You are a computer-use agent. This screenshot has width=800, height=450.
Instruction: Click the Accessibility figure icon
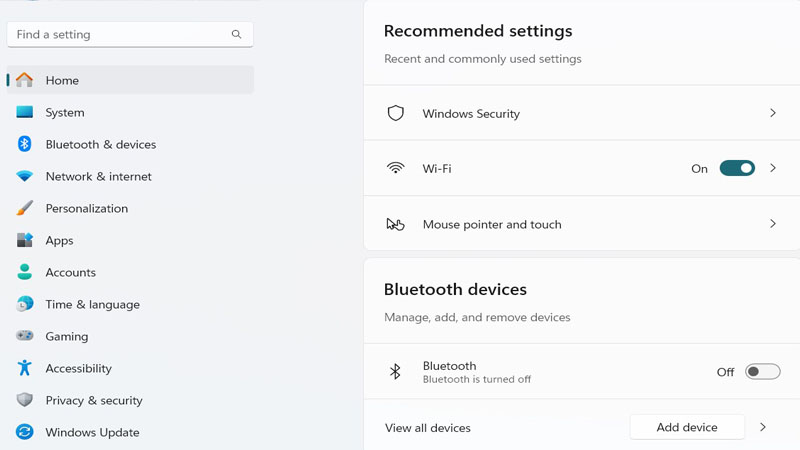(x=24, y=368)
